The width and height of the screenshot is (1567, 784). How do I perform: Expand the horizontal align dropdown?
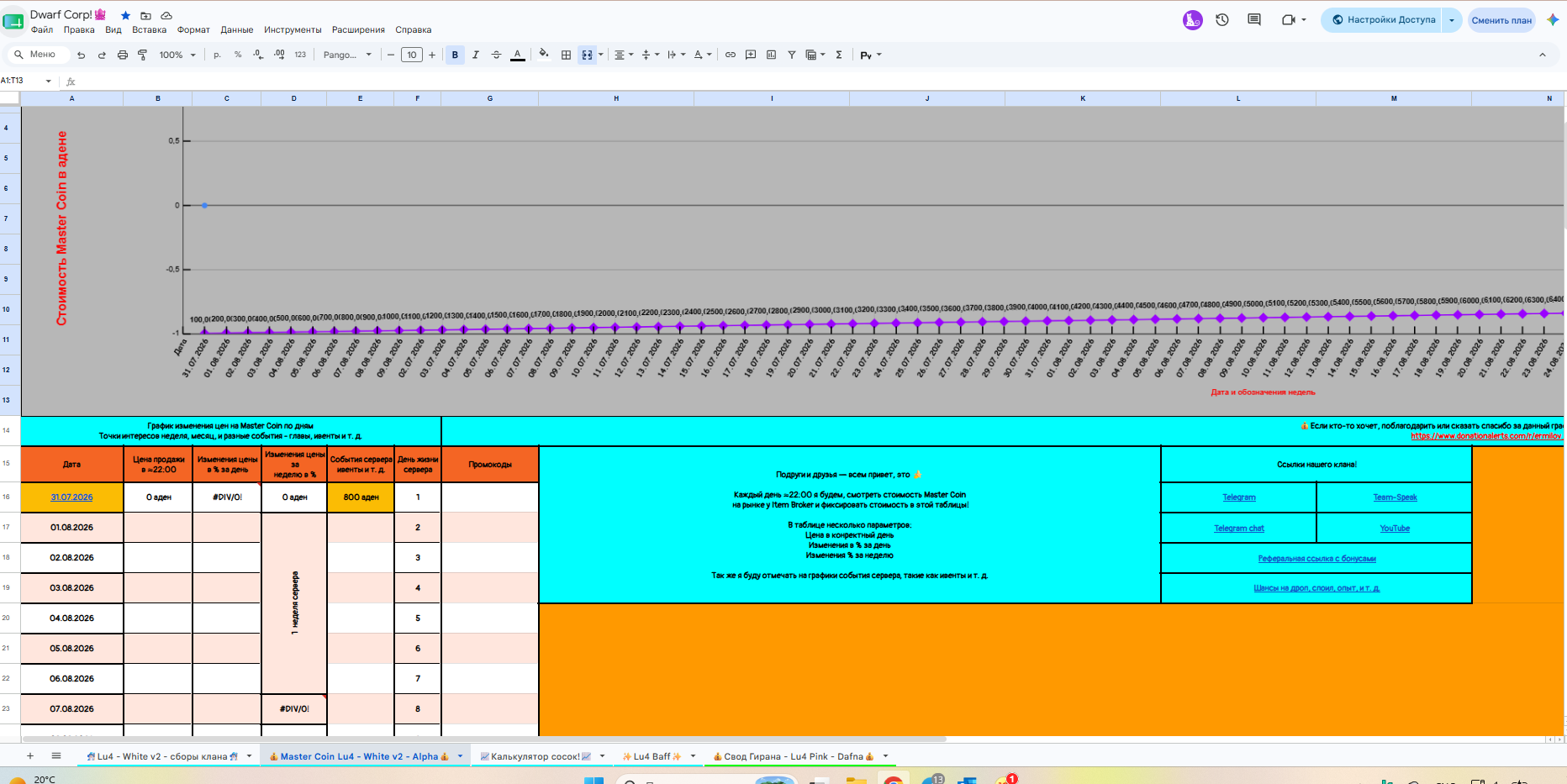(x=624, y=55)
